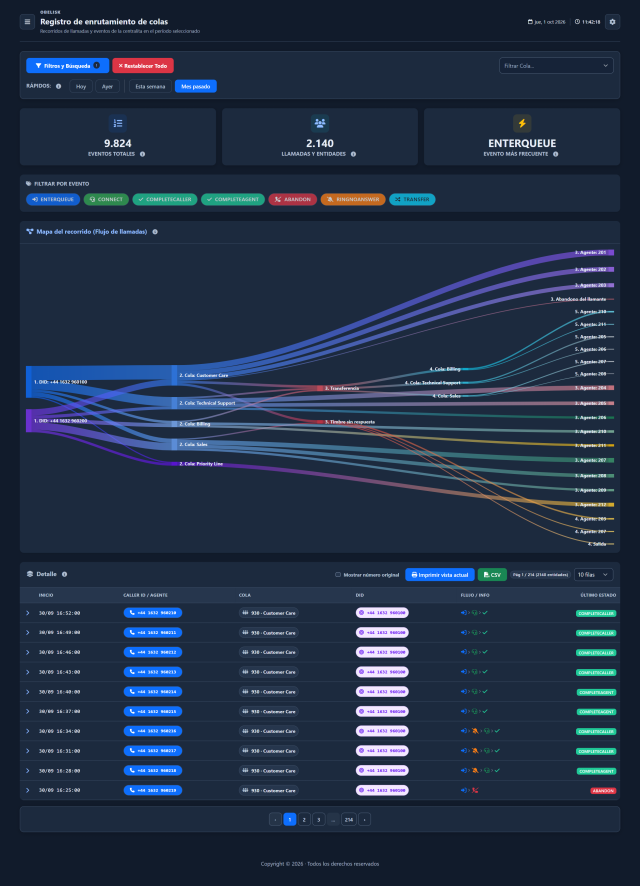Go to previous page arrow in pagination
Viewport: 640px width, 886px height.
[275, 819]
